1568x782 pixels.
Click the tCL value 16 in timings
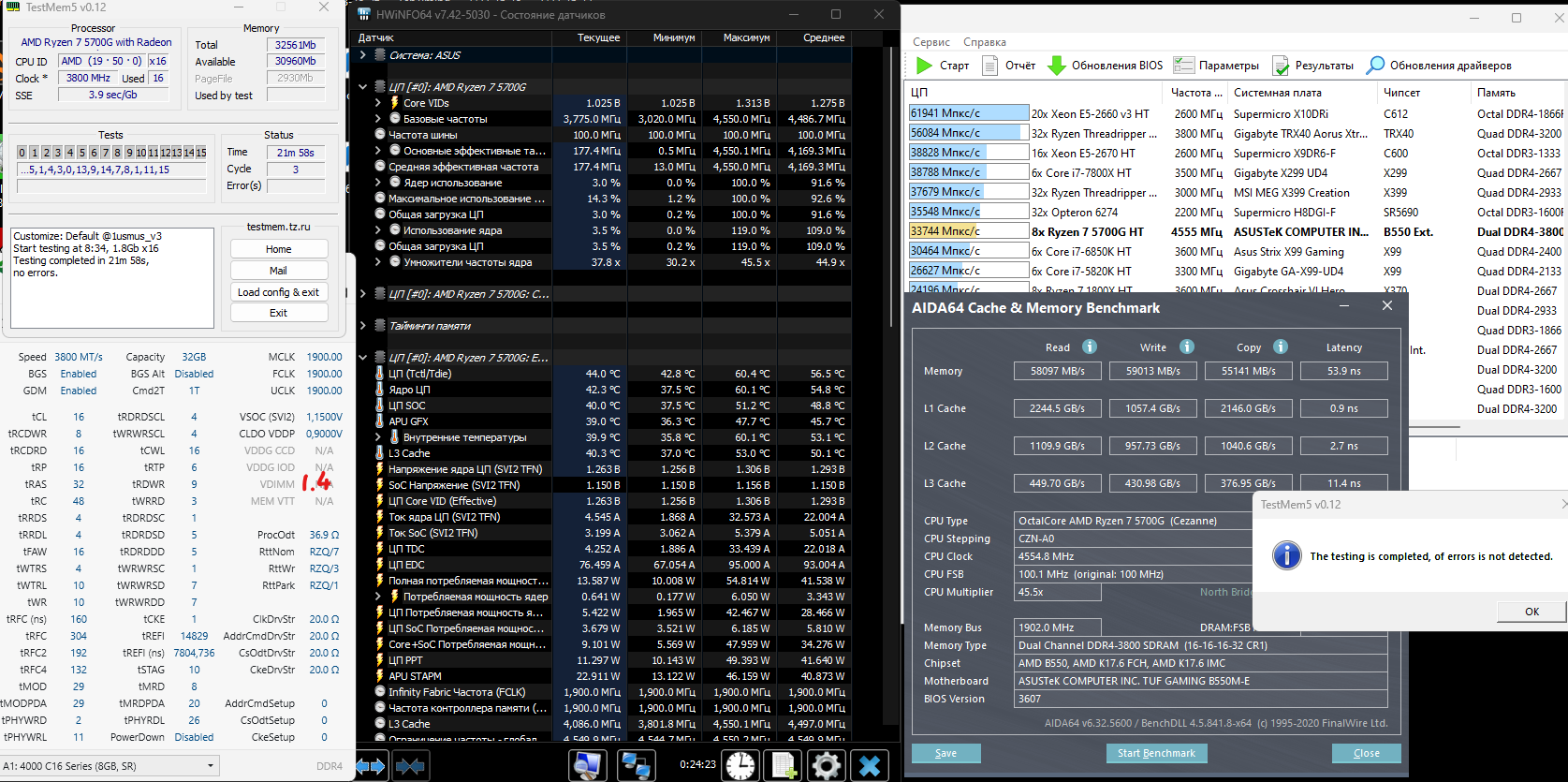(79, 417)
